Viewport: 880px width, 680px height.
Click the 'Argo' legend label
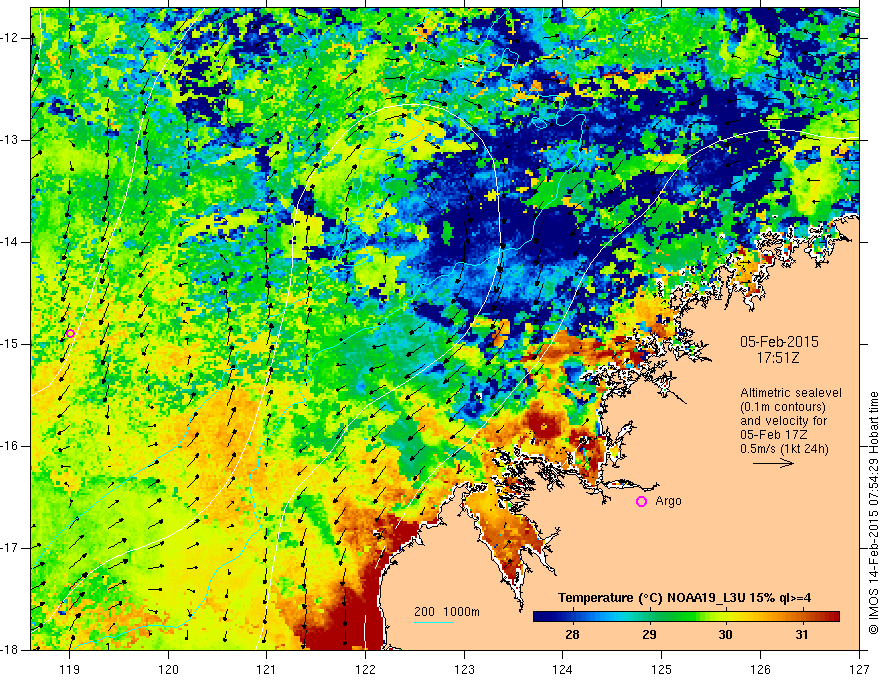coord(668,501)
